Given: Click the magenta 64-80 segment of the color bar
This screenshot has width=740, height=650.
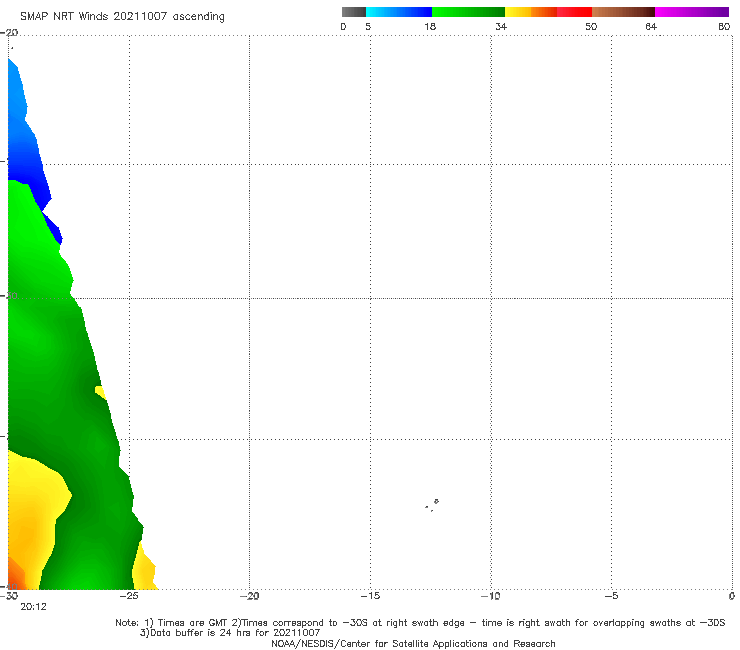Looking at the screenshot, I should point(692,12).
